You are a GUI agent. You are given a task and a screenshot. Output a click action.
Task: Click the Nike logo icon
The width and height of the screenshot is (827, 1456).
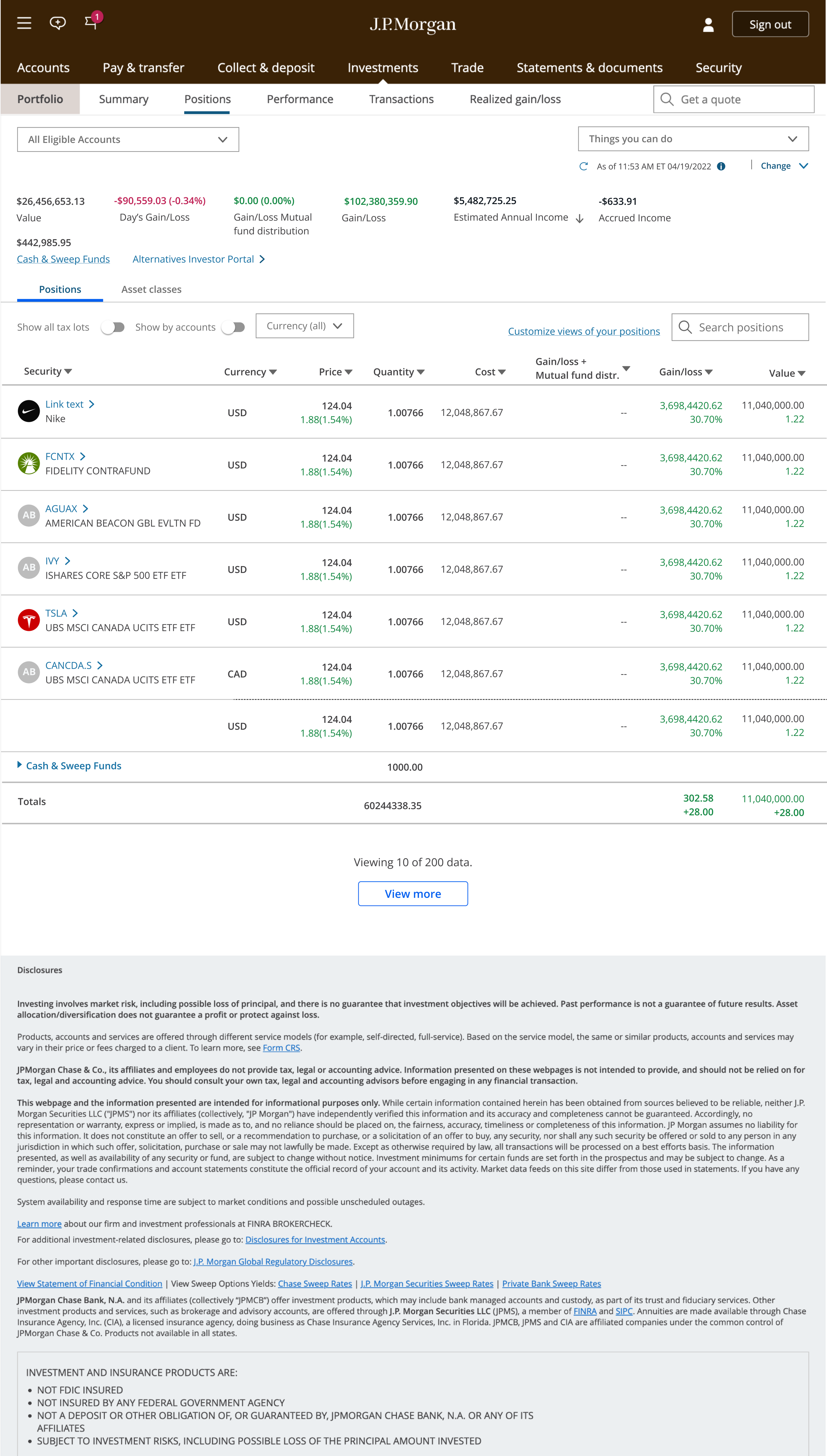[28, 411]
